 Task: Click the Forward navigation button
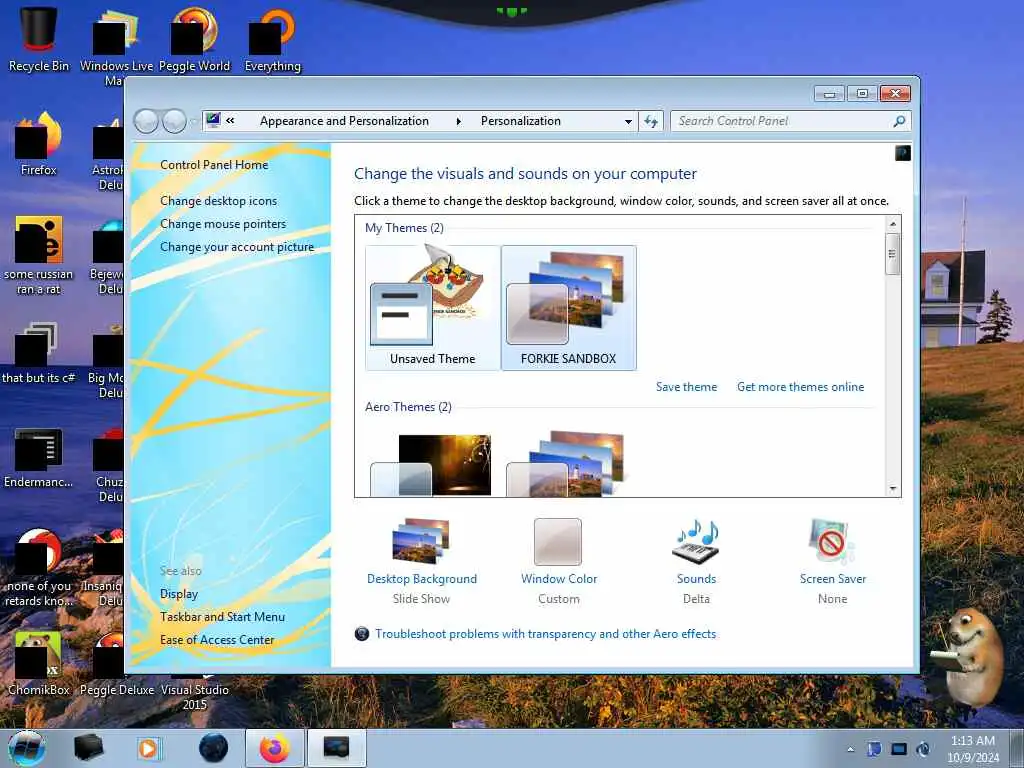click(x=174, y=121)
